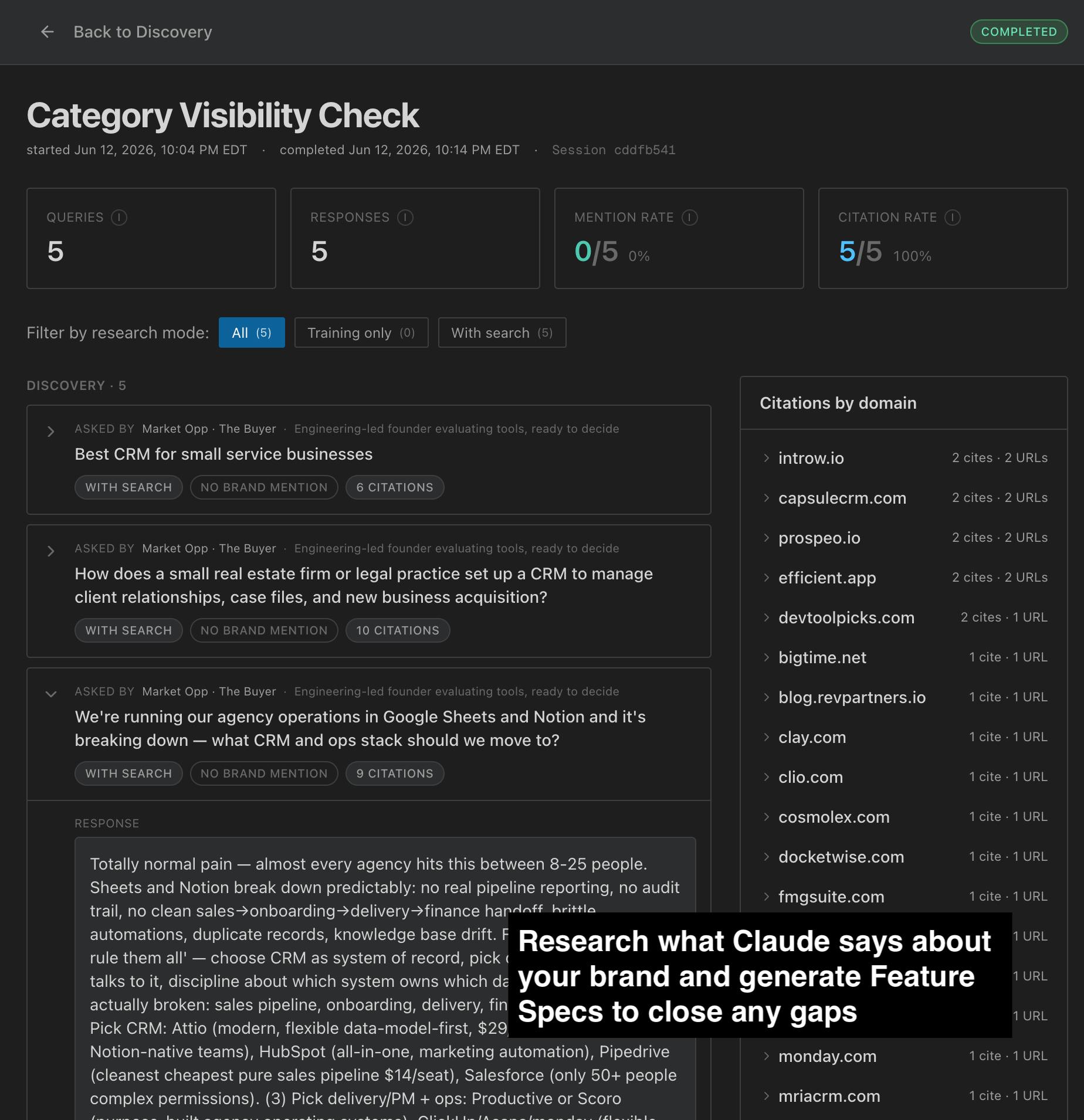
Task: Click the agency operations Google Sheets question text
Action: pos(360,728)
